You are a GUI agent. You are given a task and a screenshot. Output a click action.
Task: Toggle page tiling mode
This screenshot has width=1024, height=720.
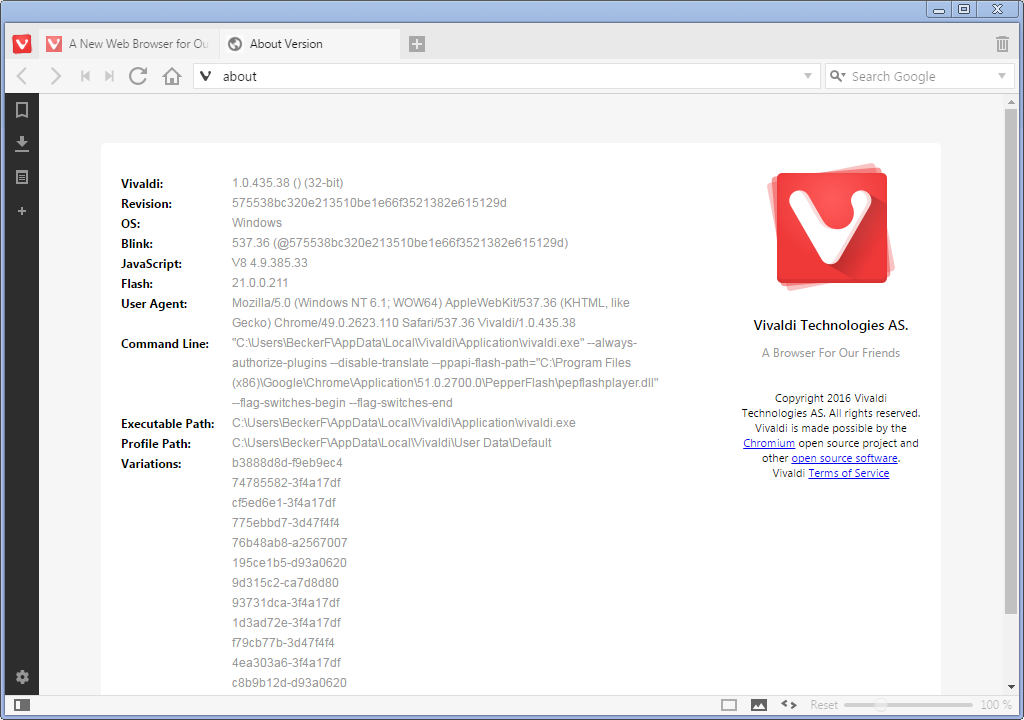pyautogui.click(x=731, y=705)
